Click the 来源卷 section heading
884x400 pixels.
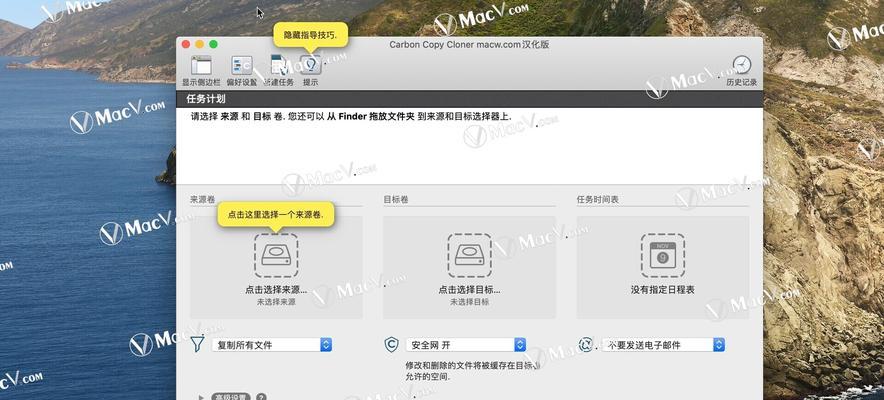click(202, 199)
